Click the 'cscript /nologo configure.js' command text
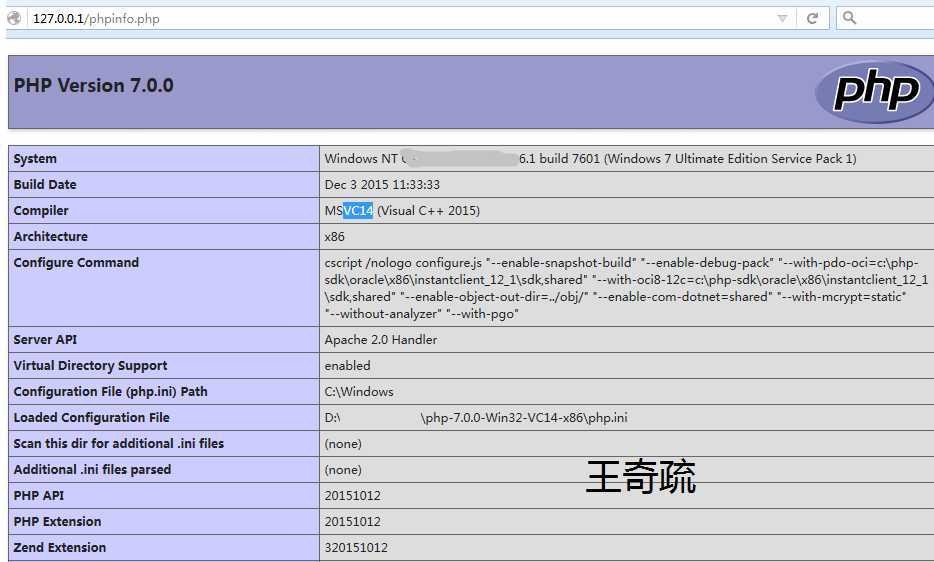The width and height of the screenshot is (934, 562). click(403, 263)
